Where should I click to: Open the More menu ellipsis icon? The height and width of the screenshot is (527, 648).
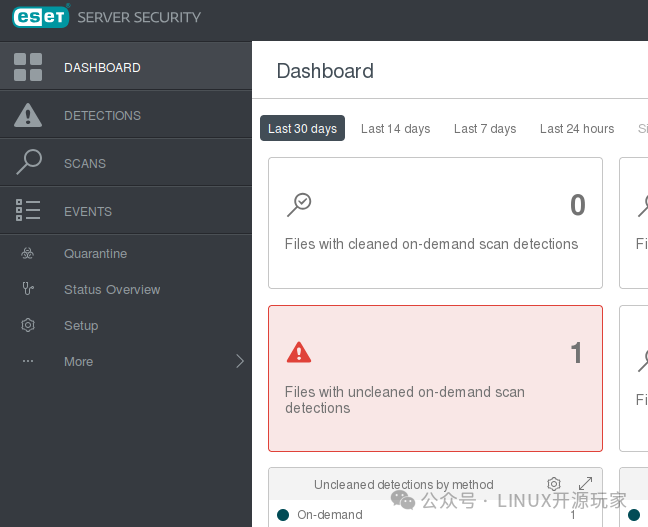[28, 362]
